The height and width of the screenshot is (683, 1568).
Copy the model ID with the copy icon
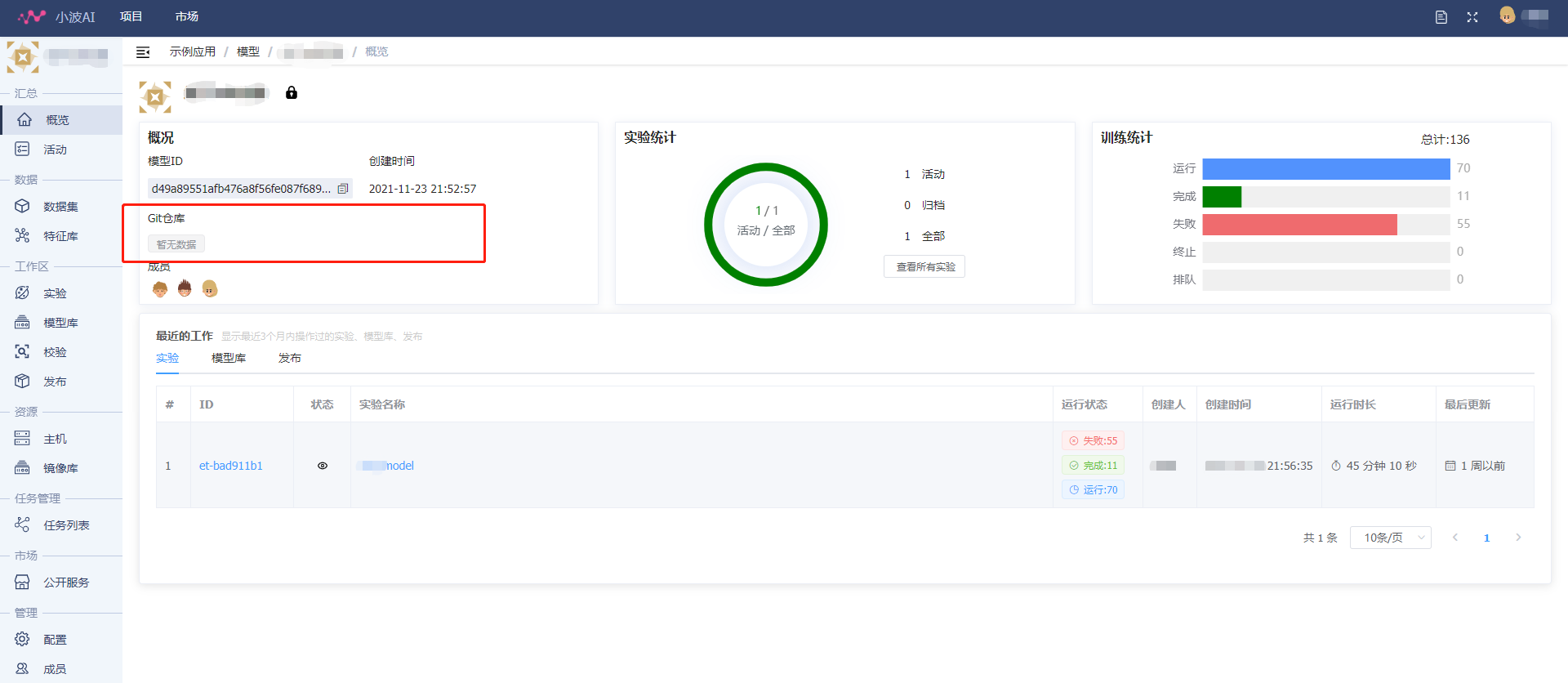(343, 189)
